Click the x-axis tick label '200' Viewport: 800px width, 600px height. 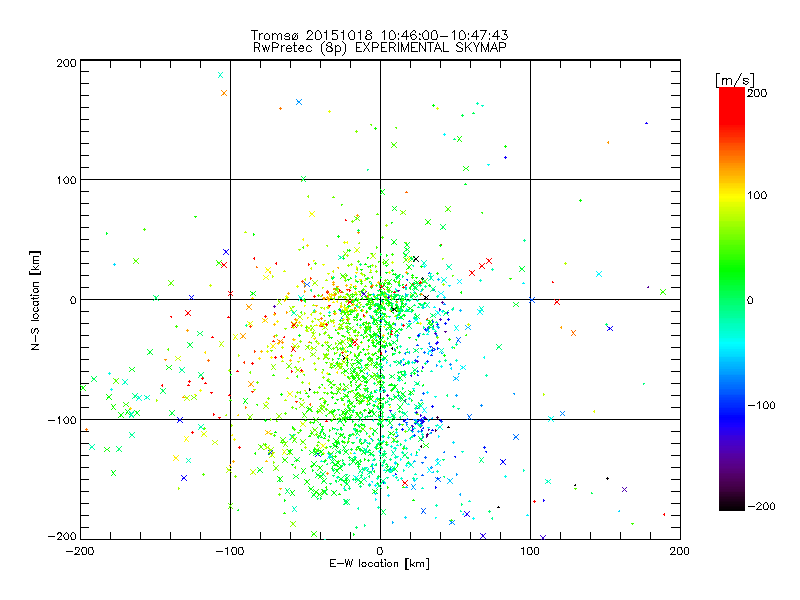click(x=680, y=551)
